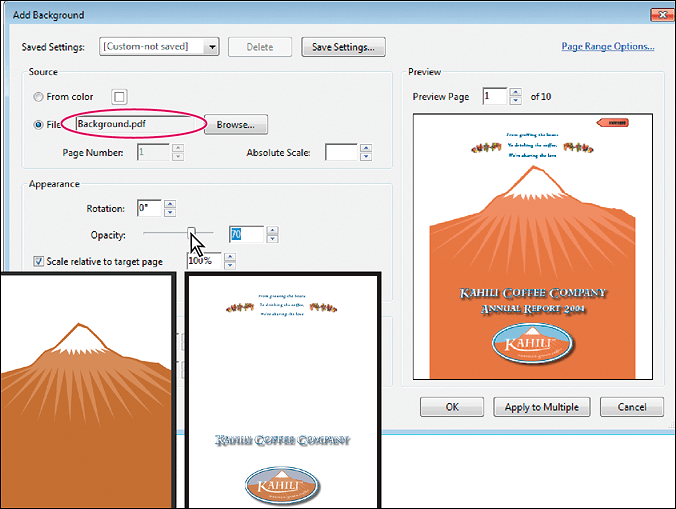
Task: Click the Opacity slider handle
Action: [x=193, y=234]
